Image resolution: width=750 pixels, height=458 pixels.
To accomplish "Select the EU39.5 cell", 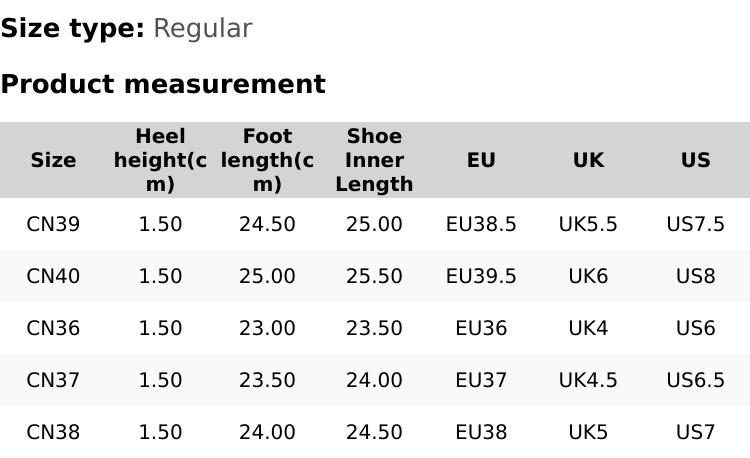I will coord(481,276).
